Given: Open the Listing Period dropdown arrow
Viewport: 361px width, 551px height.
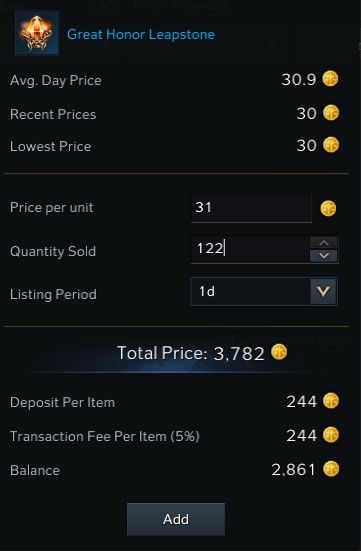Looking at the screenshot, I should click(x=323, y=291).
